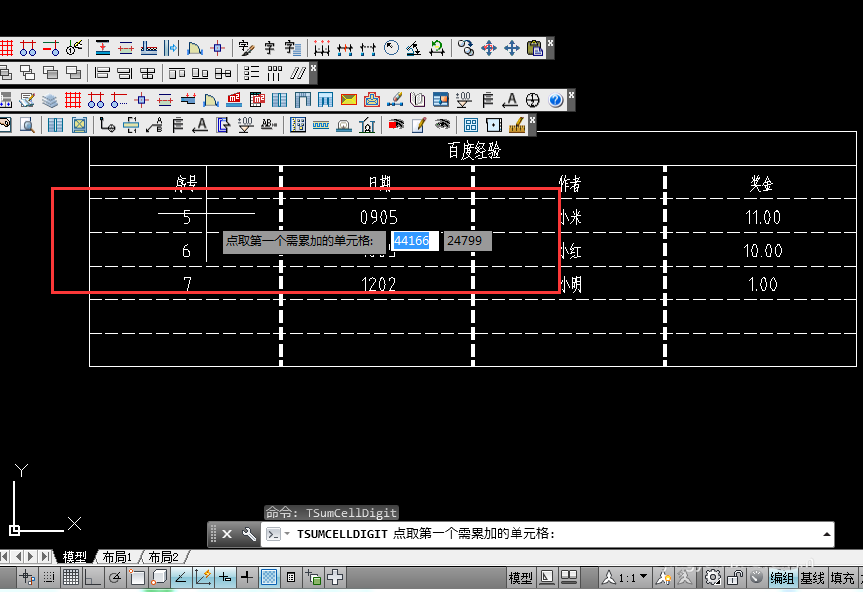863x592 pixels.
Task: Select the four-square grid icon in fourth toolbar
Action: (x=471, y=125)
